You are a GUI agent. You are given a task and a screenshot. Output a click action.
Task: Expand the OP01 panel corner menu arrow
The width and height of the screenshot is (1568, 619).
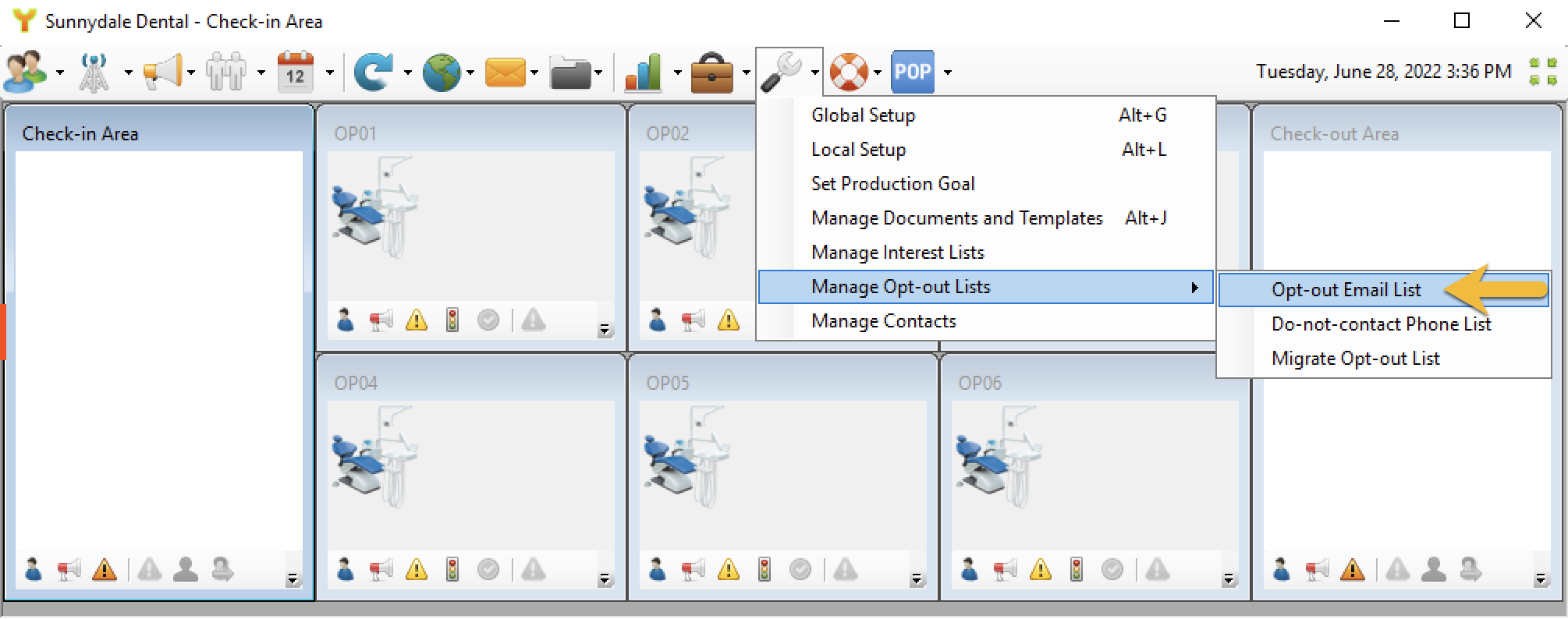pyautogui.click(x=605, y=331)
